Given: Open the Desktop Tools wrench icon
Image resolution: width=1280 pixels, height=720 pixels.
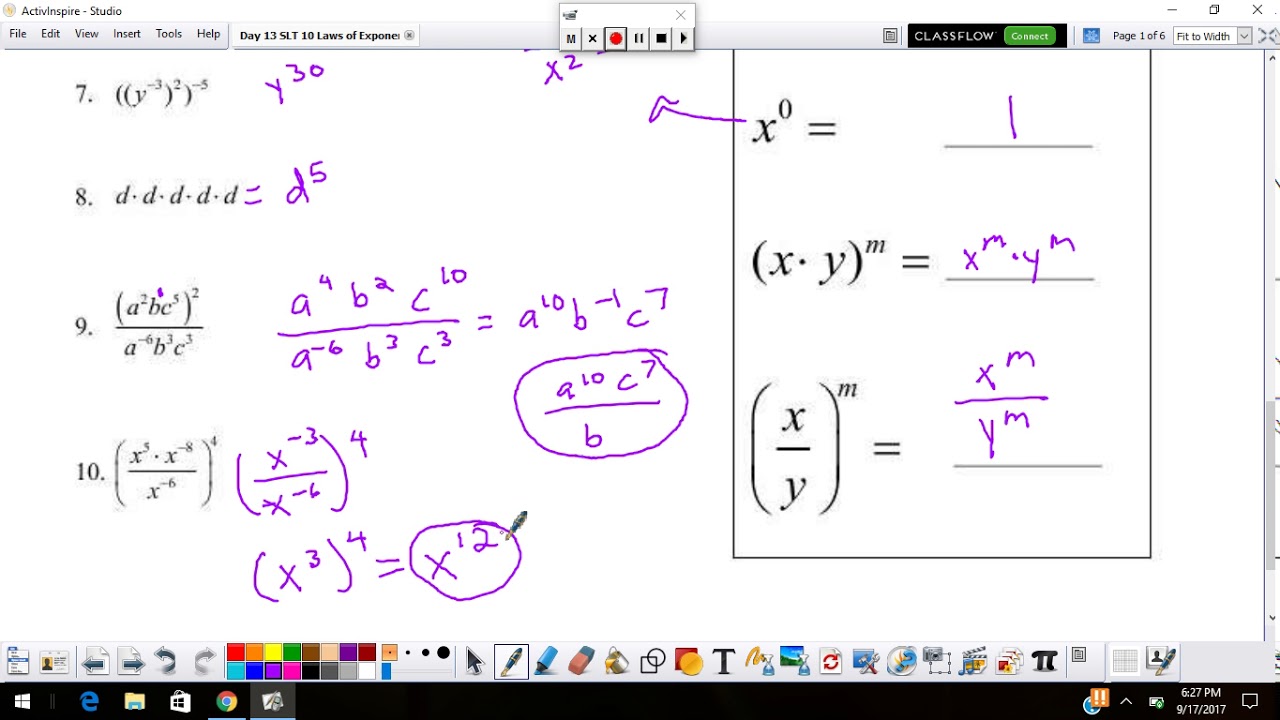Looking at the screenshot, I should pos(866,661).
